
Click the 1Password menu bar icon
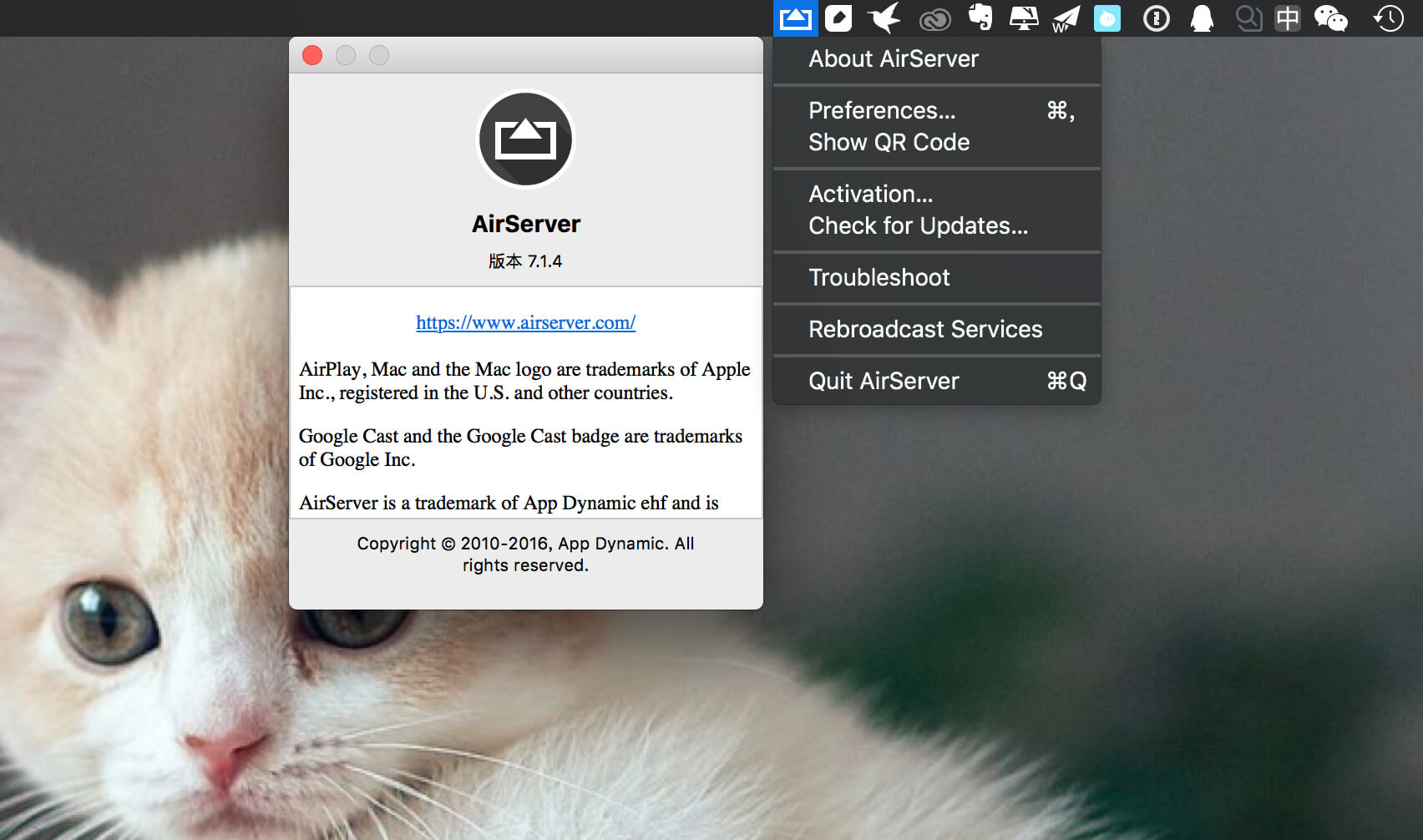point(1157,18)
